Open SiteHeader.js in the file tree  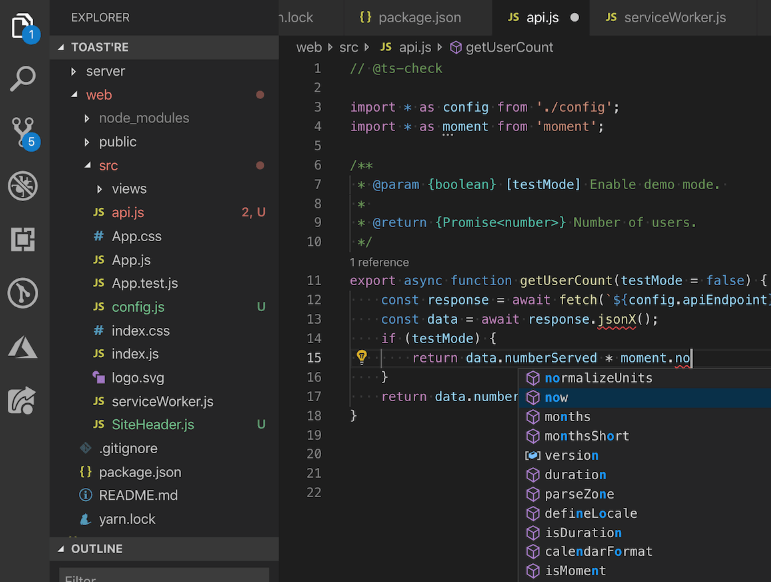point(152,425)
